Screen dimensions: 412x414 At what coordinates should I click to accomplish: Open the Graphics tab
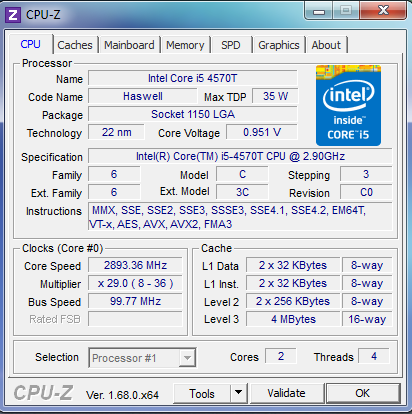(279, 45)
